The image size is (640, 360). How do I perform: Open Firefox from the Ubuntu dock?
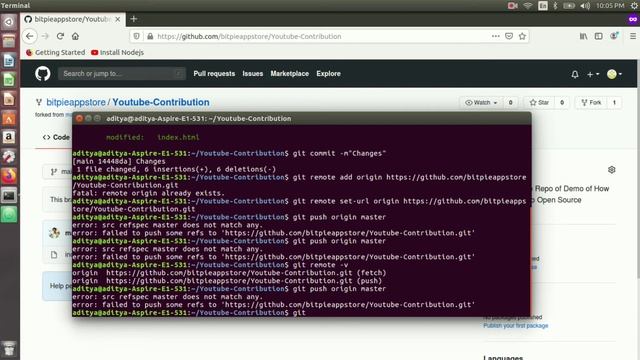coord(9,176)
